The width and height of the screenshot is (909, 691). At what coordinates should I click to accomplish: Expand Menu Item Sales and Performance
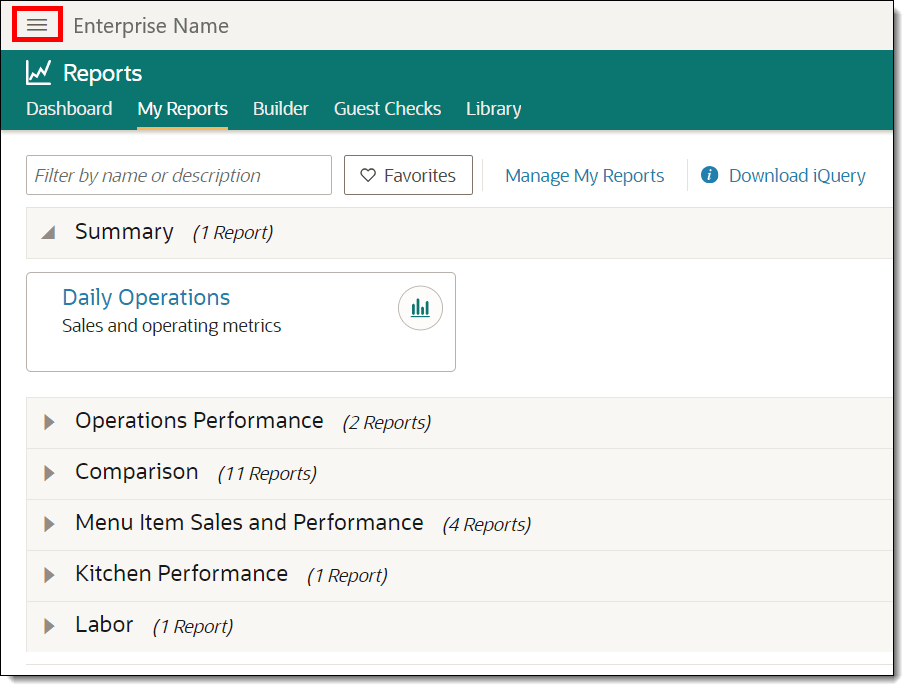tap(49, 524)
